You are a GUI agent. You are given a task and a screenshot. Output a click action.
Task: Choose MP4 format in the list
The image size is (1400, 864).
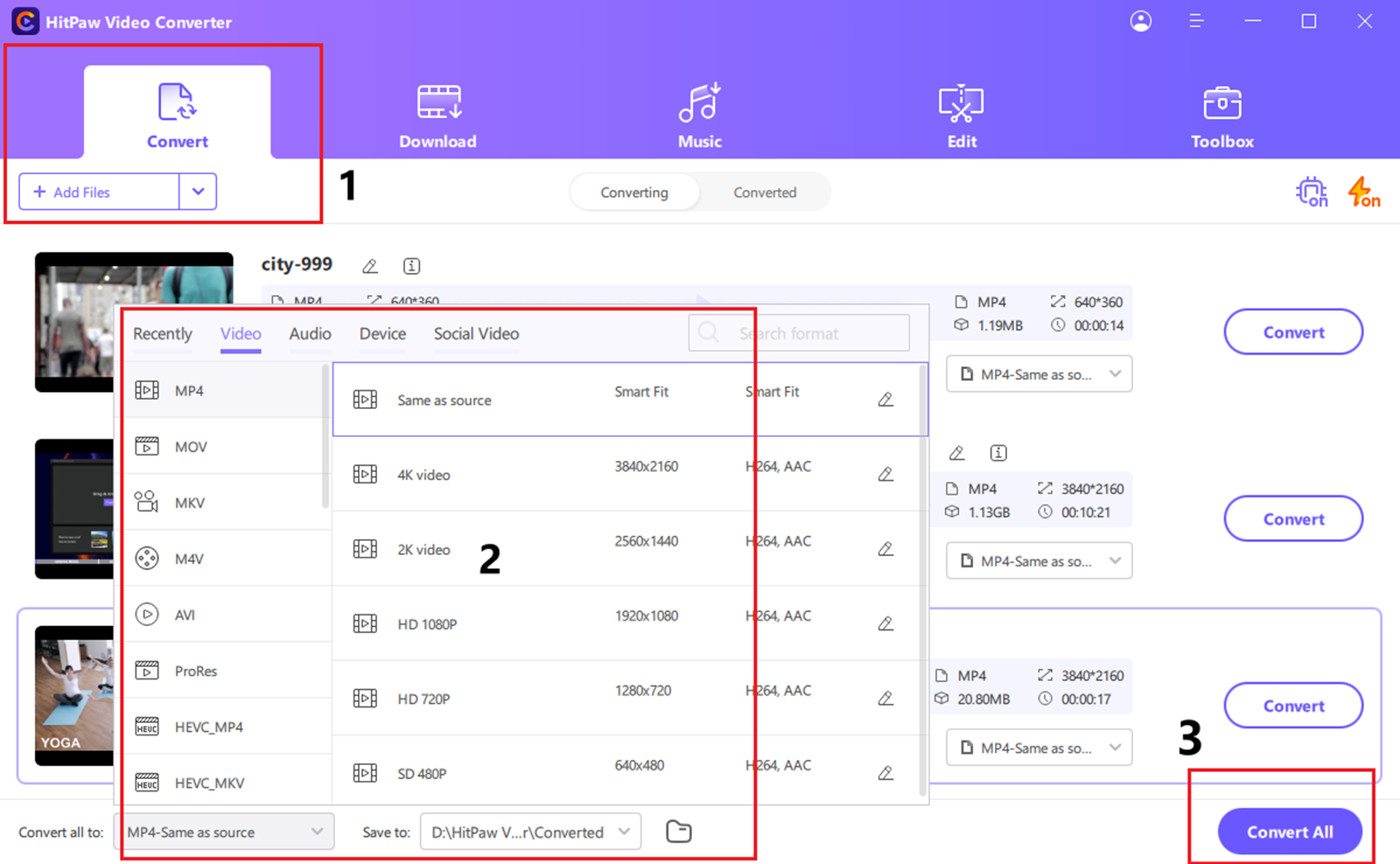click(223, 390)
